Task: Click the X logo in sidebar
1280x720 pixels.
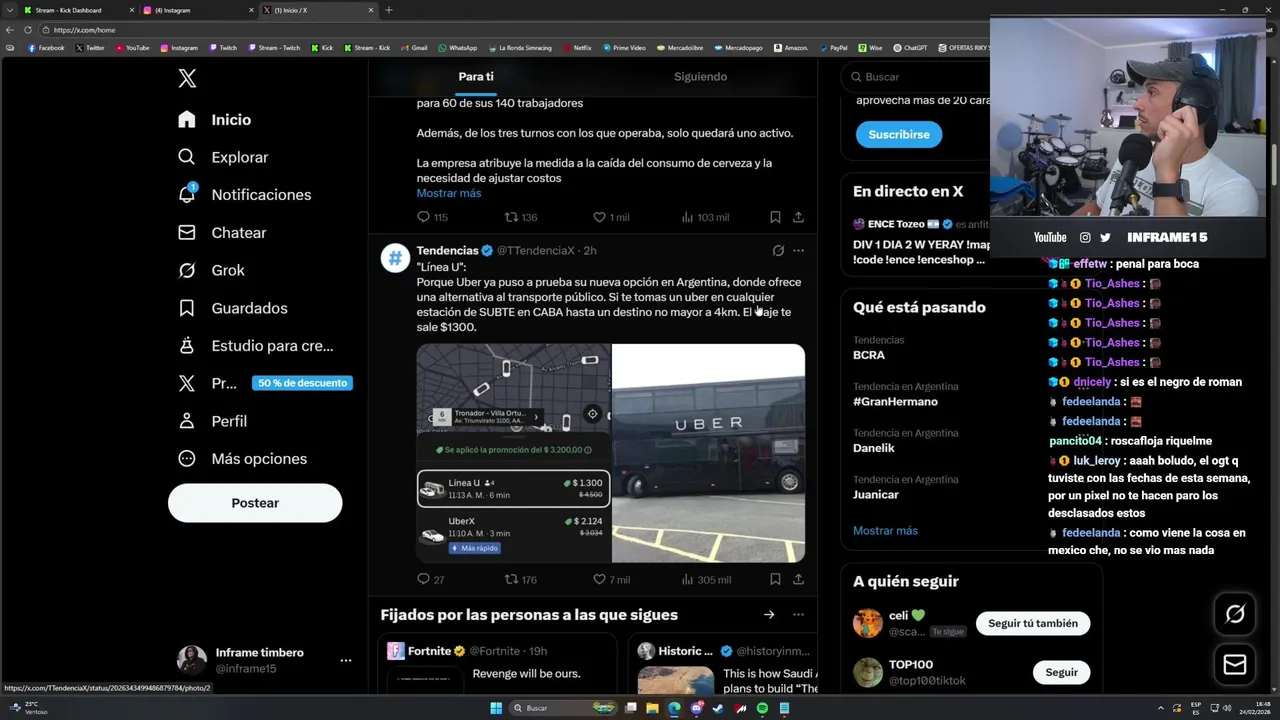Action: pos(187,79)
